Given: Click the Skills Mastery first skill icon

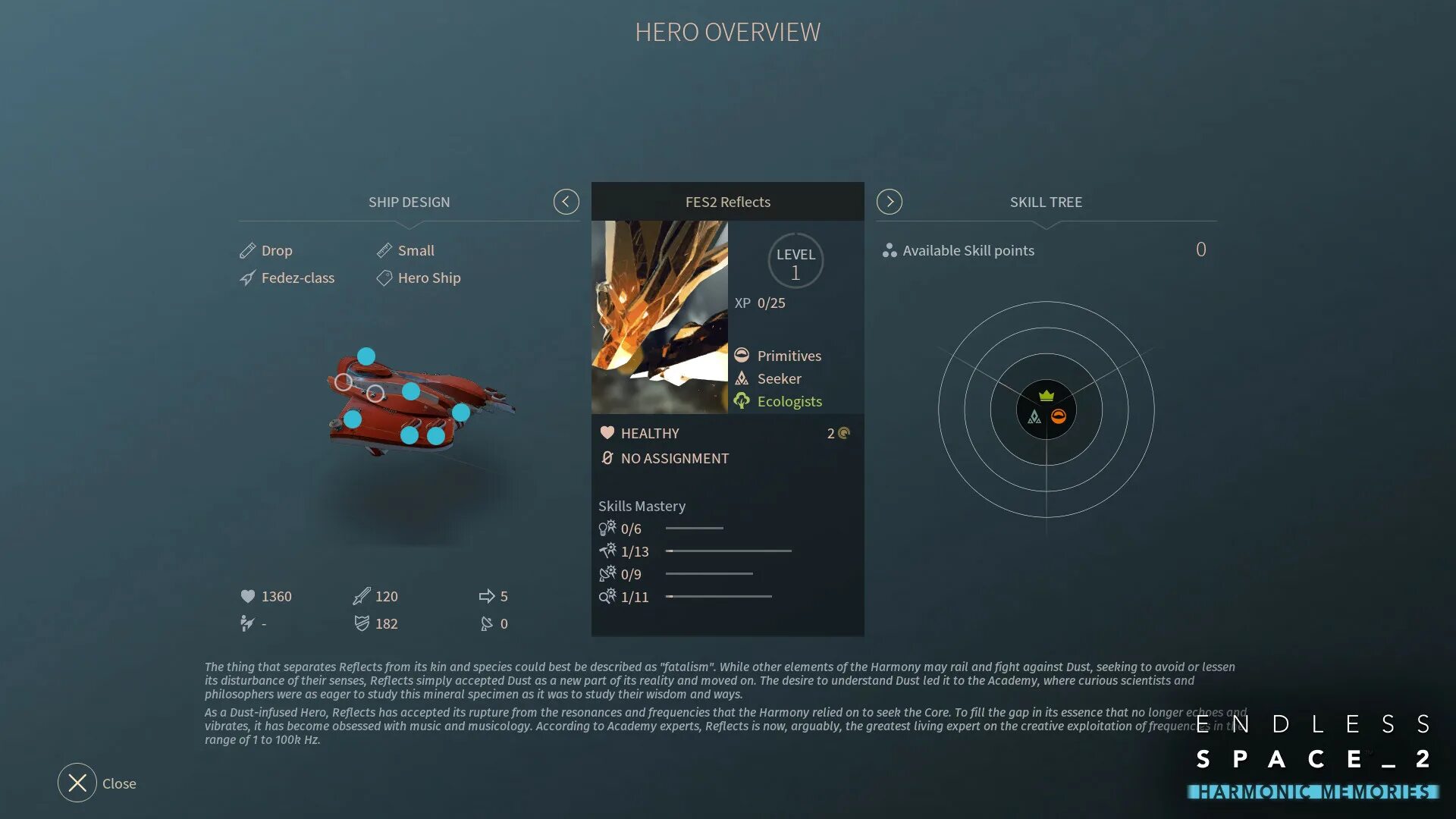Looking at the screenshot, I should coord(607,528).
